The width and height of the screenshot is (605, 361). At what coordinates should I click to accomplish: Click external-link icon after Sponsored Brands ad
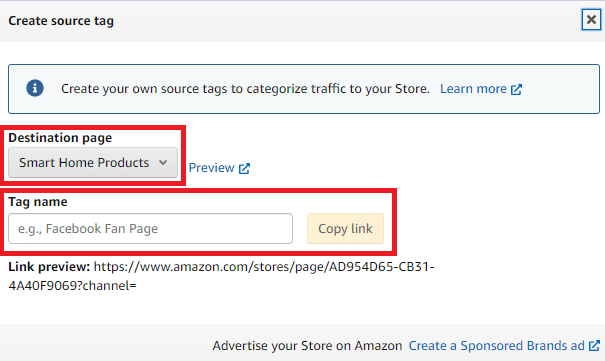pos(595,346)
